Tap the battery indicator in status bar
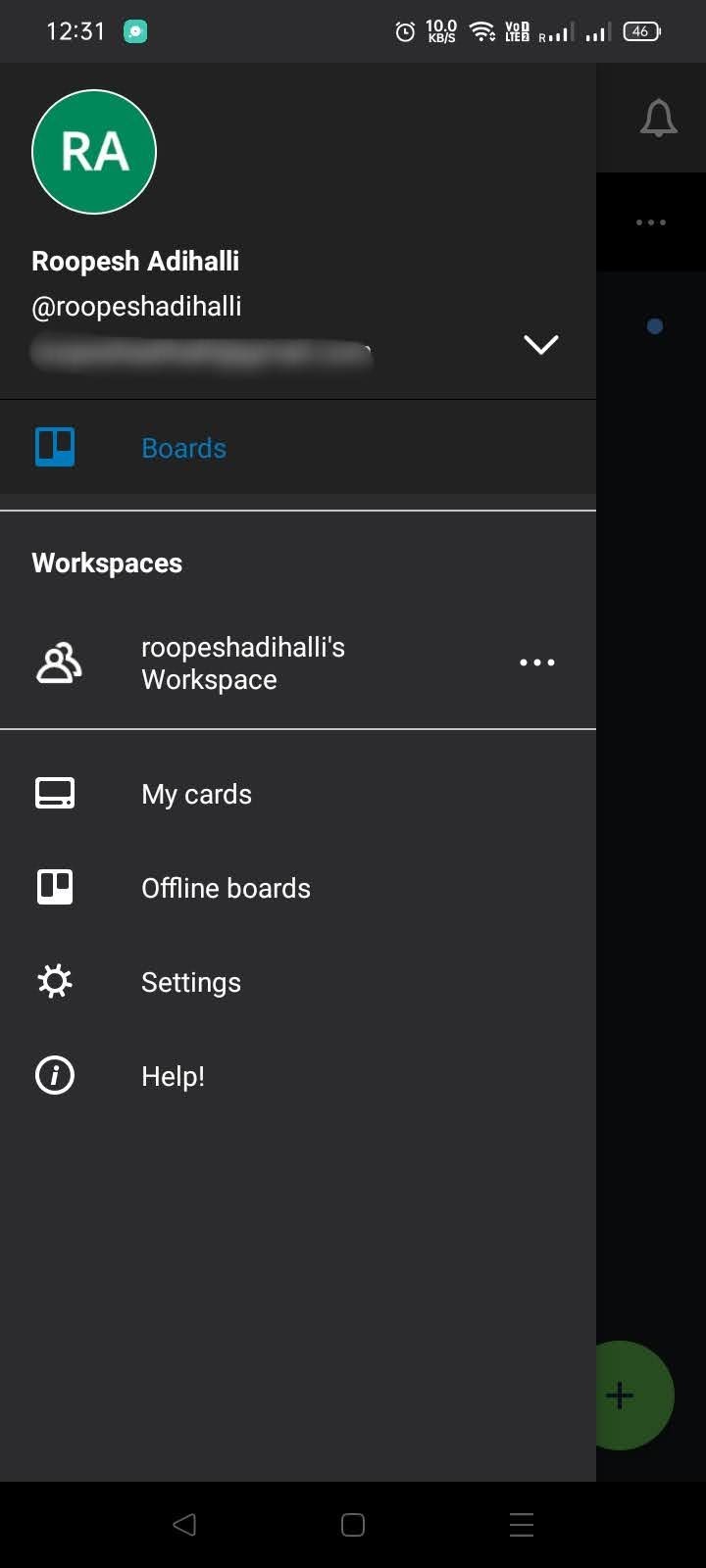This screenshot has height=1568, width=706. coord(642,31)
